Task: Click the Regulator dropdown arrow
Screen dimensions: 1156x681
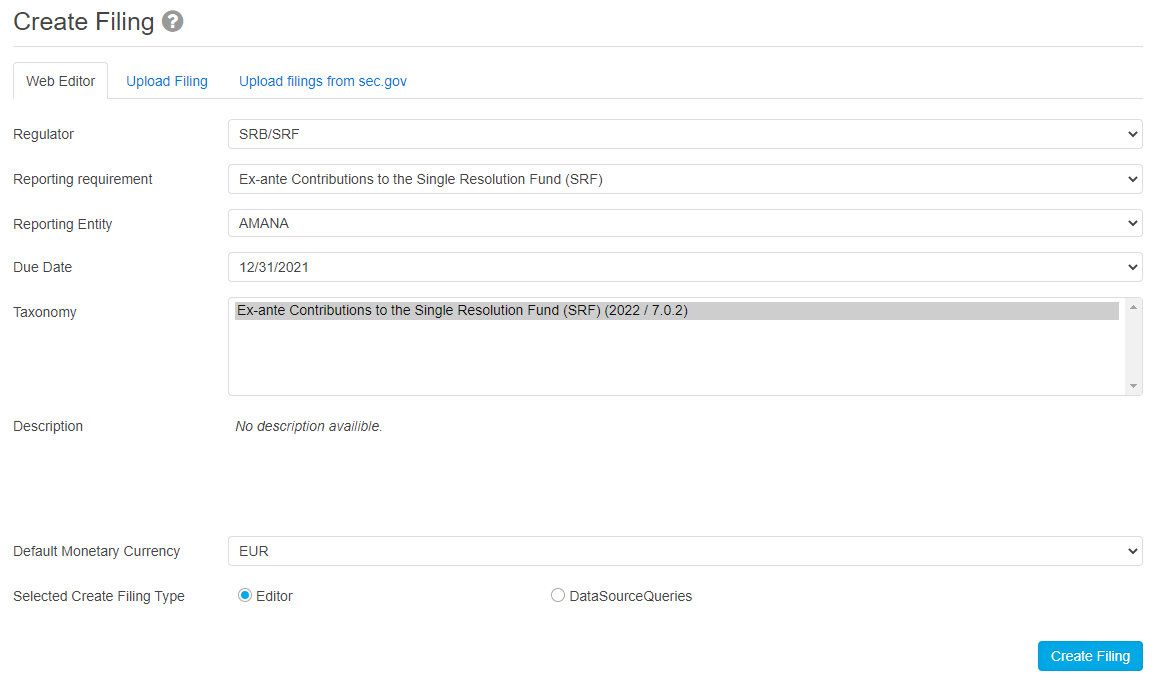Action: pos(1132,134)
